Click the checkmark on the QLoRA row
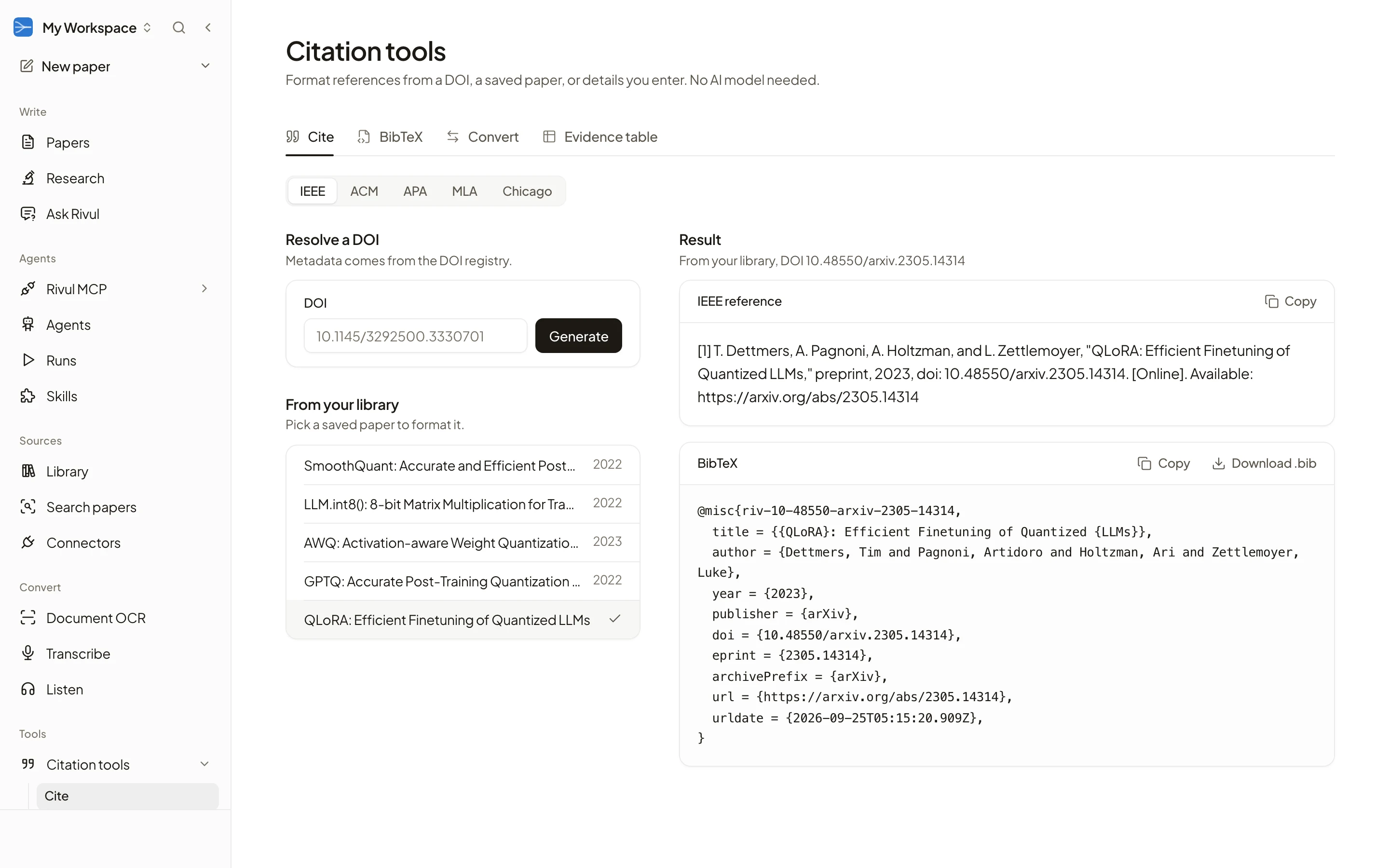 click(615, 619)
